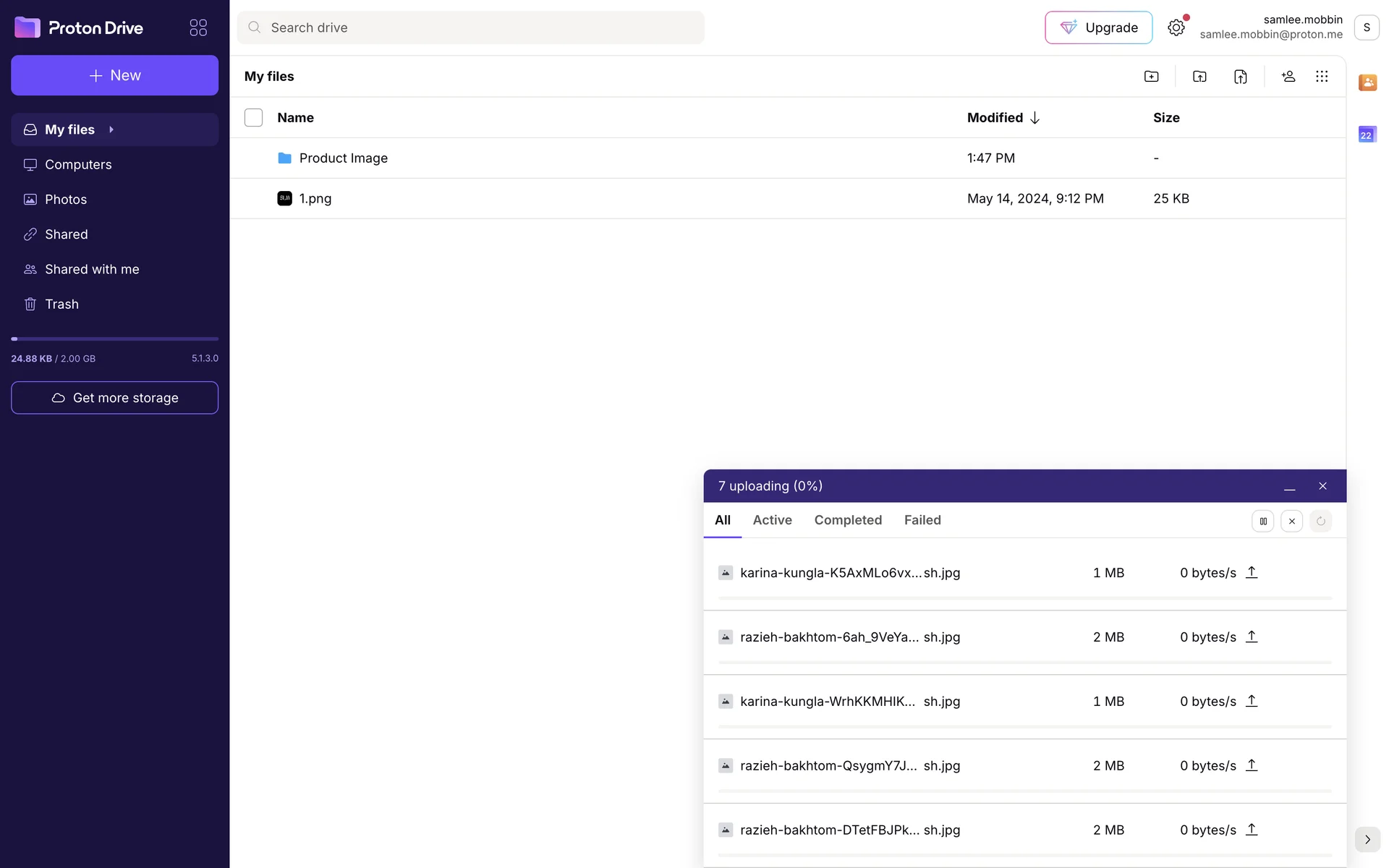Expand the My files folder tree arrow
1389x868 pixels.
[111, 129]
